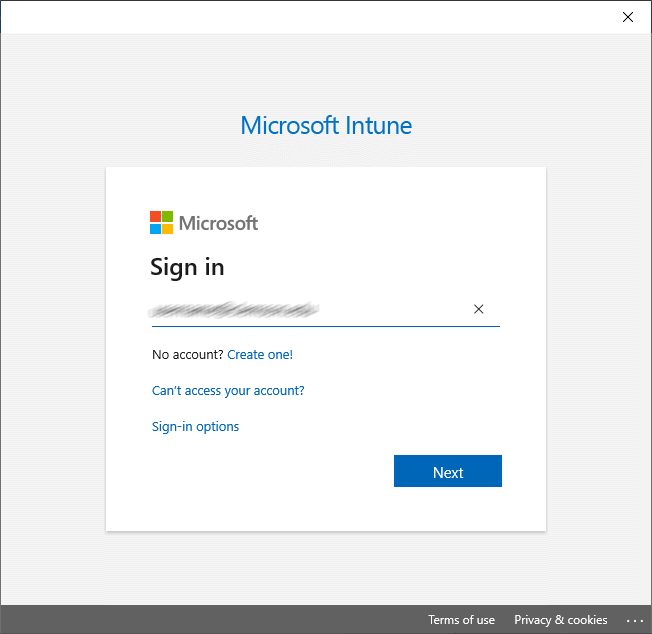Open the footer ellipsis more options

(635, 621)
